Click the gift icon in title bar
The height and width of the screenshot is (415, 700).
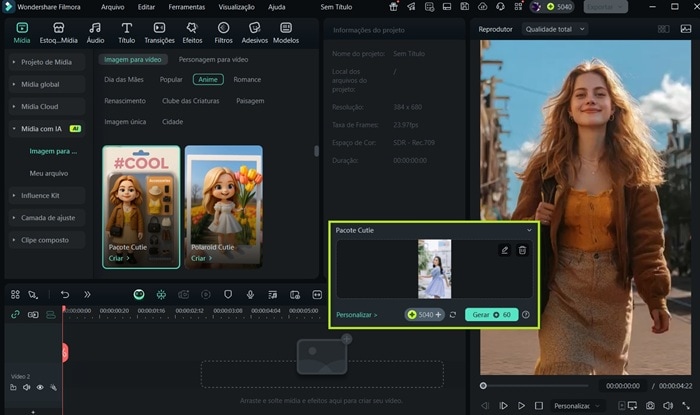tap(393, 7)
